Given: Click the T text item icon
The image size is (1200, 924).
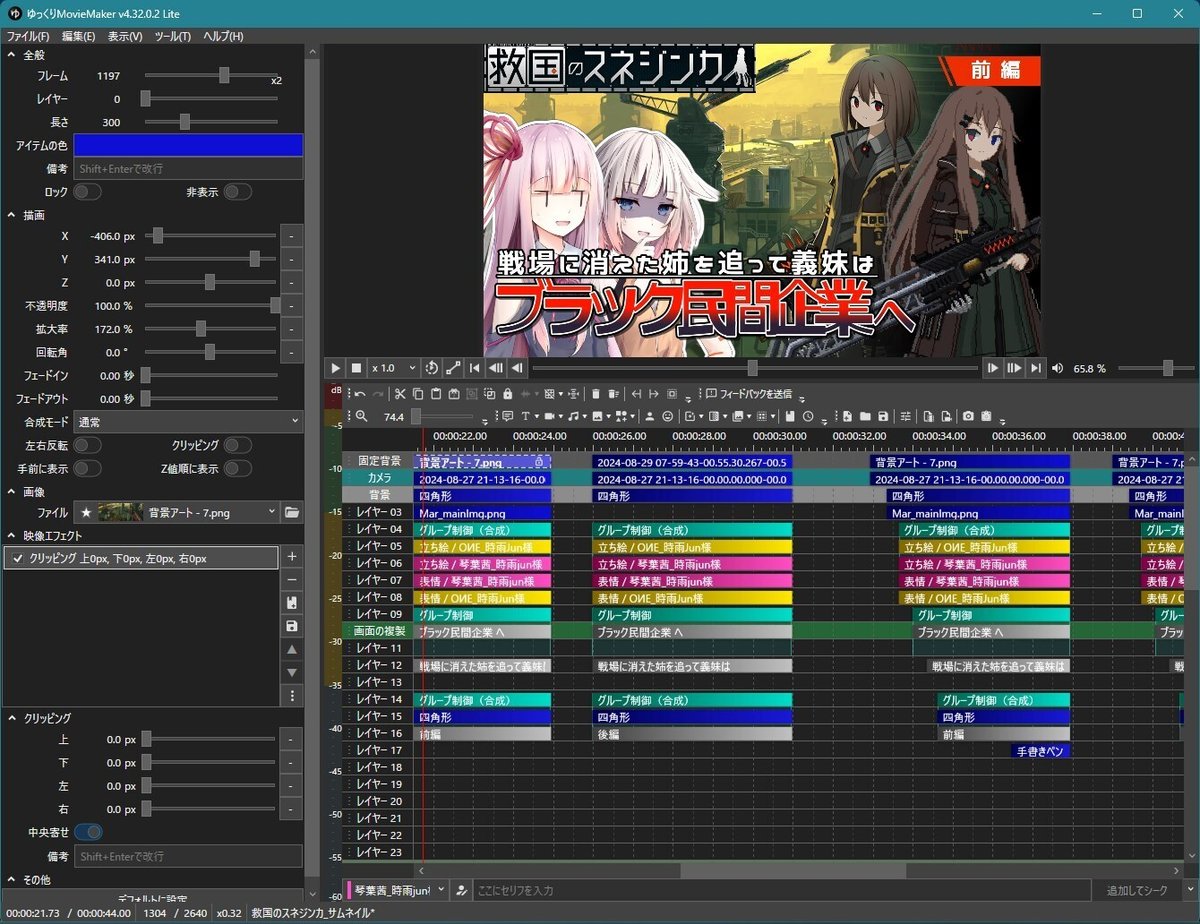Looking at the screenshot, I should pos(525,416).
